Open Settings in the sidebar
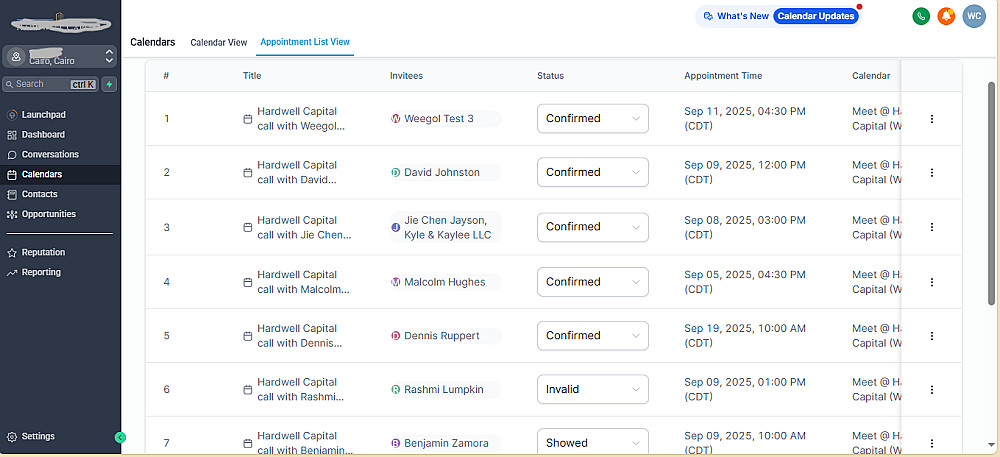 [38, 436]
